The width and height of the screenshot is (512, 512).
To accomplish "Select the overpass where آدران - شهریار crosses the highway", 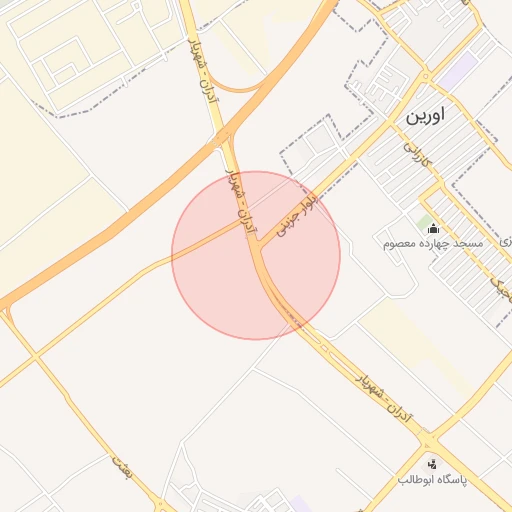I will pyautogui.click(x=221, y=139).
